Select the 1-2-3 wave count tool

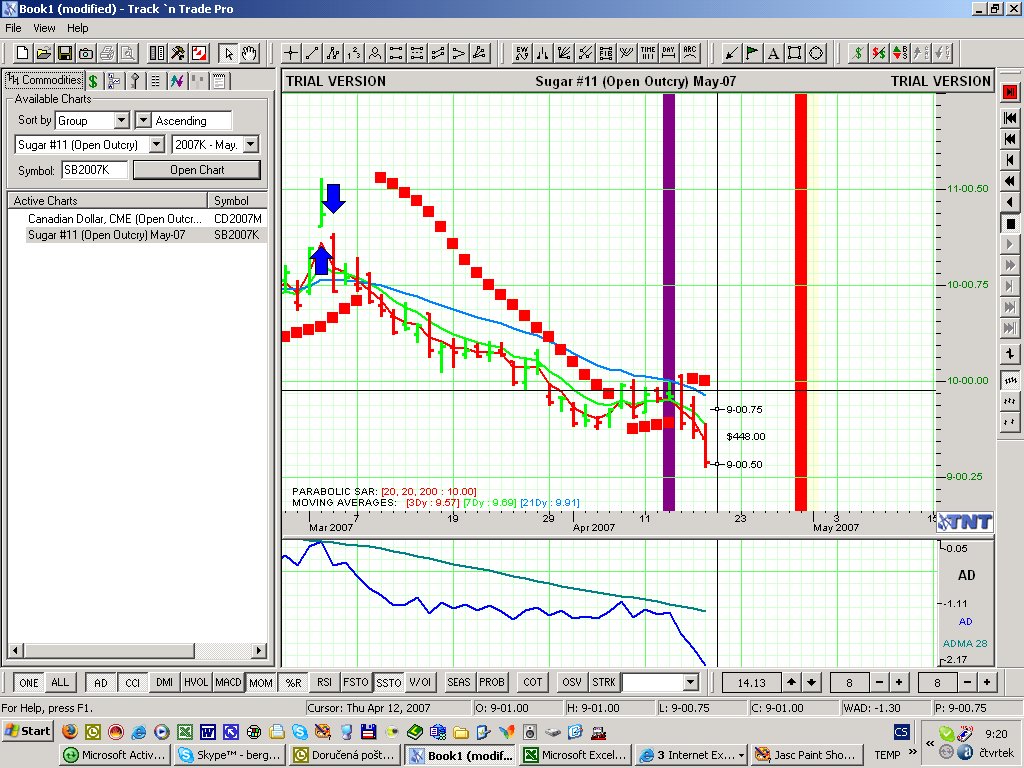coord(354,53)
